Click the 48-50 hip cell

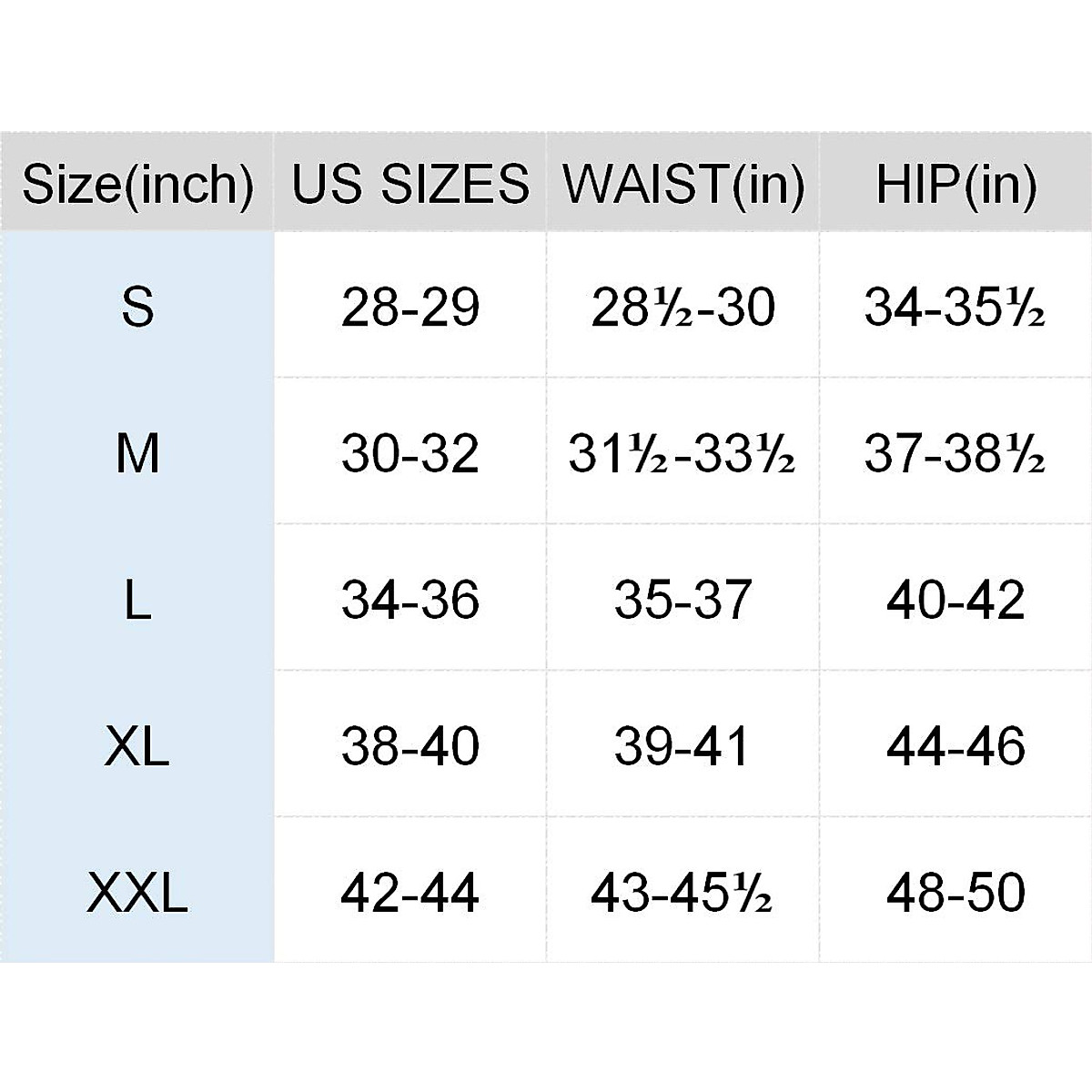click(955, 893)
